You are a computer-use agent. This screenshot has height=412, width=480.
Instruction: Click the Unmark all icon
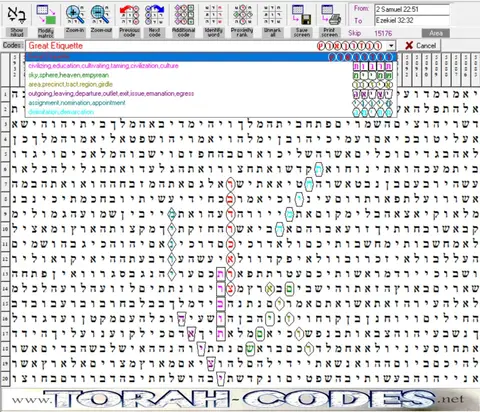(272, 14)
